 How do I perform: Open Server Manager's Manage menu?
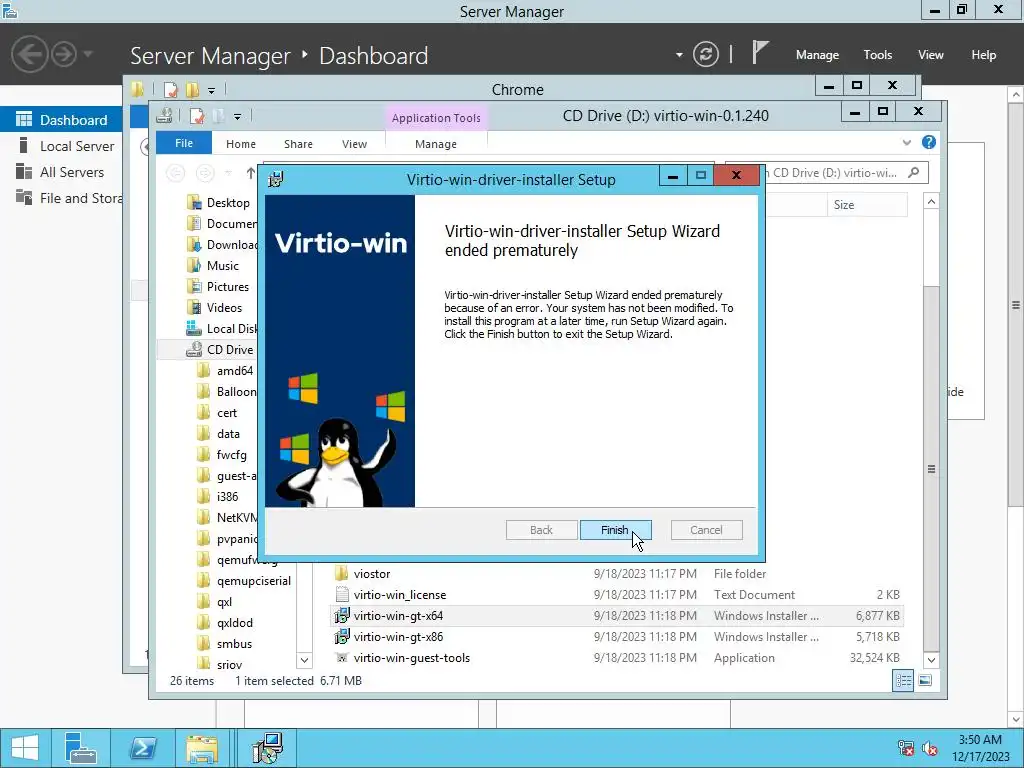click(x=817, y=55)
